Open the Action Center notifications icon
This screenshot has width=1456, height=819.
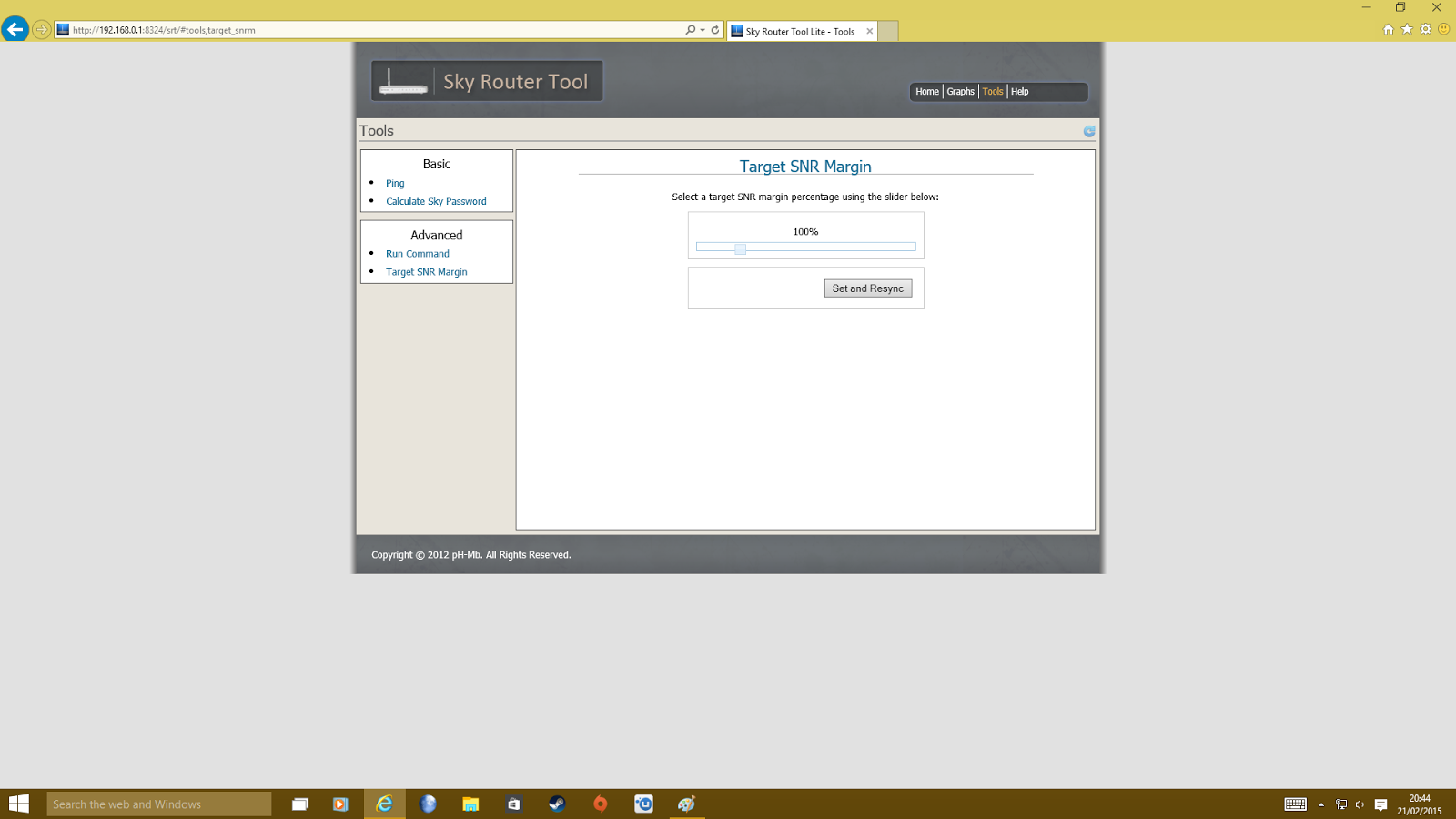click(x=1380, y=804)
